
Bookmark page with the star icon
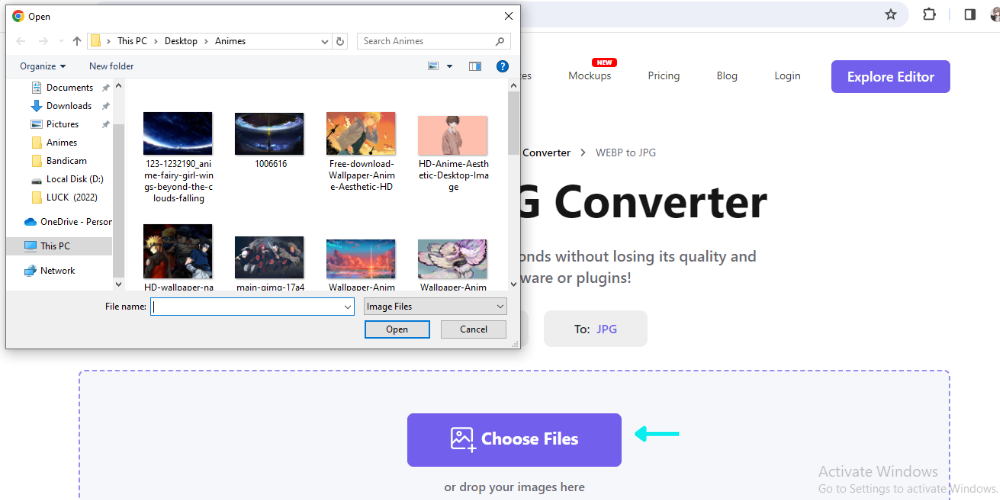[x=890, y=14]
